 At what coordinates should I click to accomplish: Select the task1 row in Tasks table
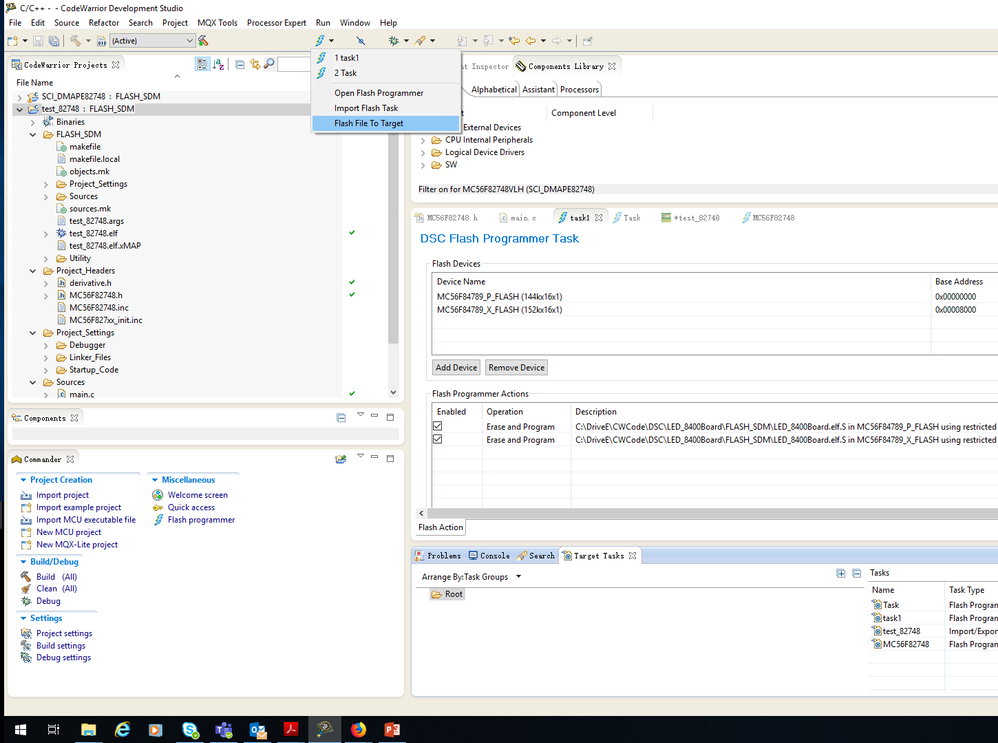(x=932, y=618)
